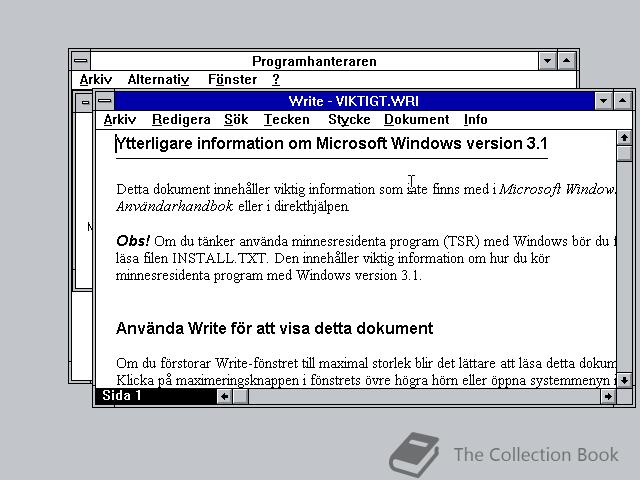Open Arkiv menu in Programhanteraren window
Screen dimensions: 640x480
pyautogui.click(x=96, y=79)
